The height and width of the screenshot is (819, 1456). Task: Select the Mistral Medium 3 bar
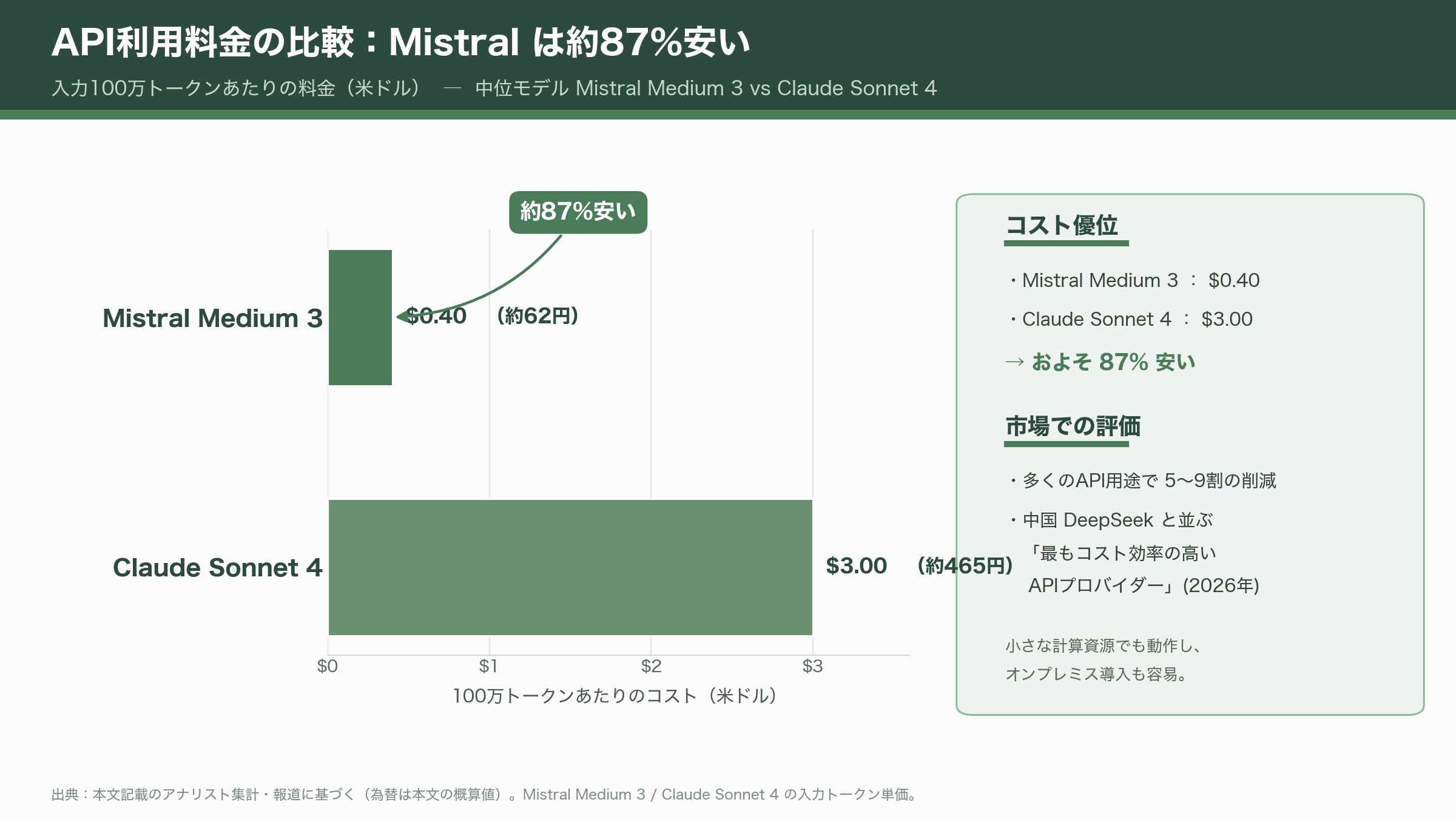click(360, 317)
